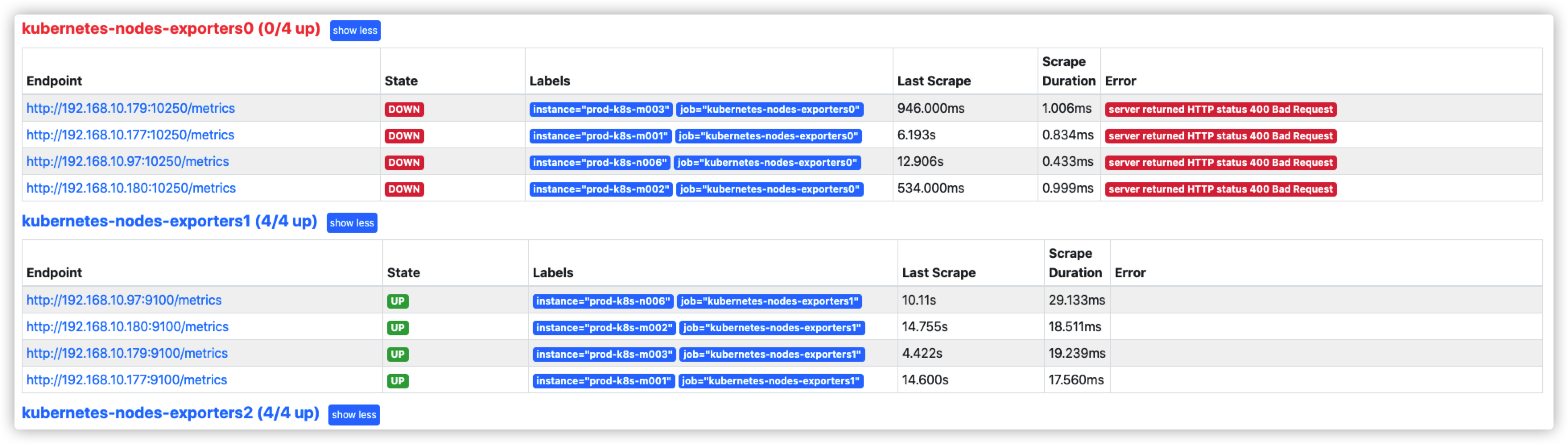Select last scrape value 946.000ms
This screenshot has height=444, width=1568.
tap(930, 108)
